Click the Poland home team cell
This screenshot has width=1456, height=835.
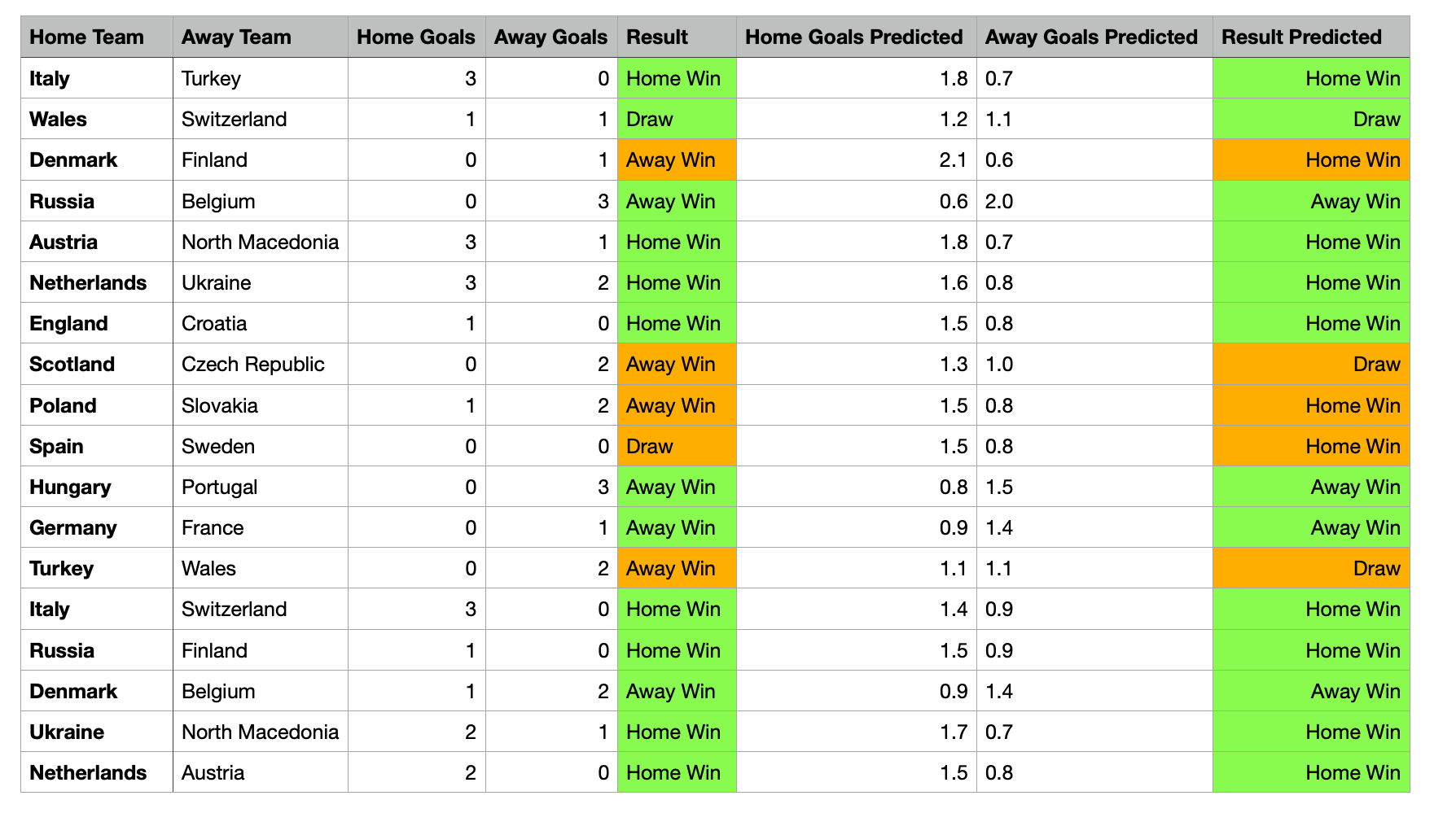(63, 405)
